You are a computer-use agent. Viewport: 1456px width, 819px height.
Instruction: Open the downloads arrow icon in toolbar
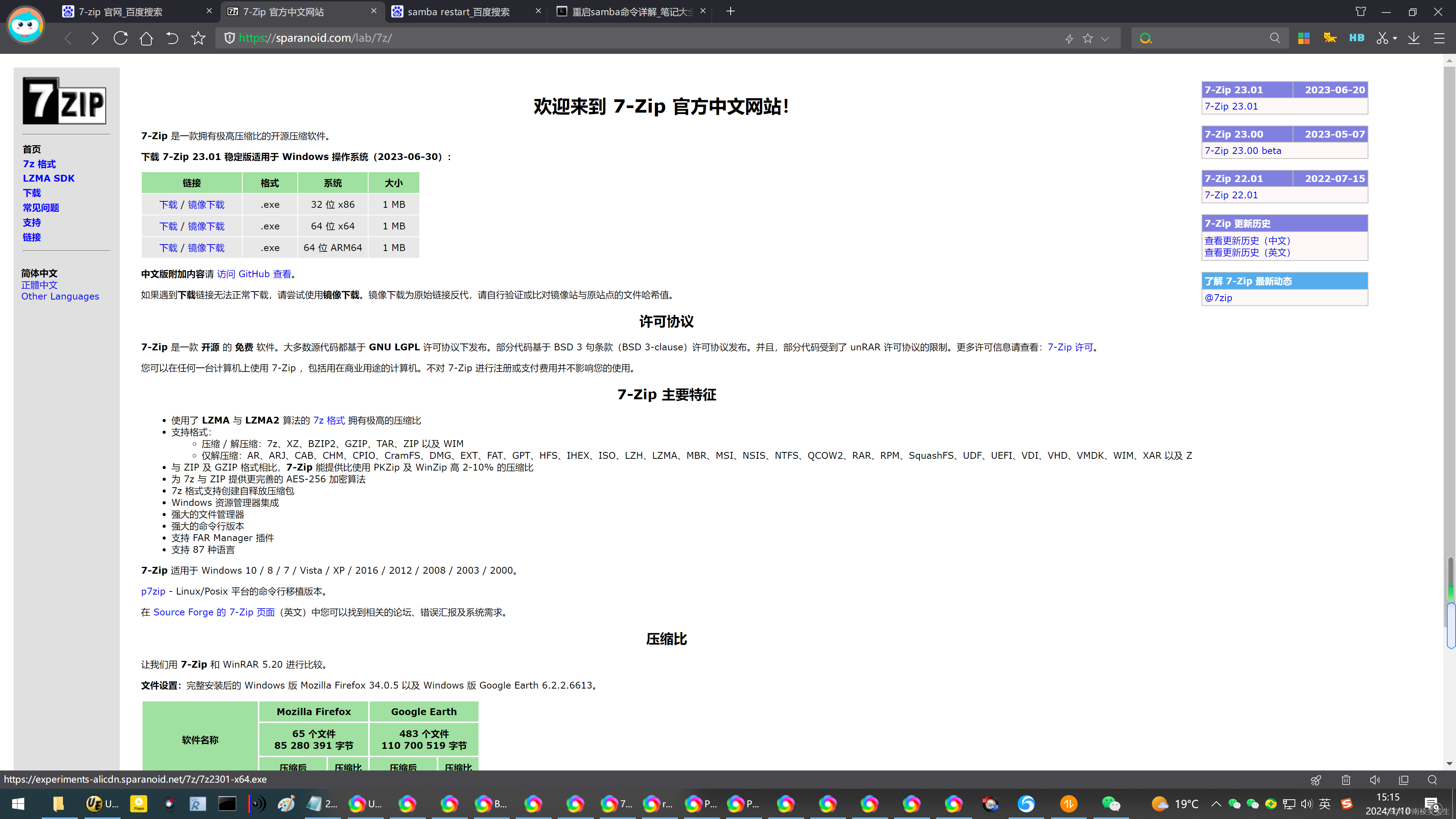(x=1414, y=38)
